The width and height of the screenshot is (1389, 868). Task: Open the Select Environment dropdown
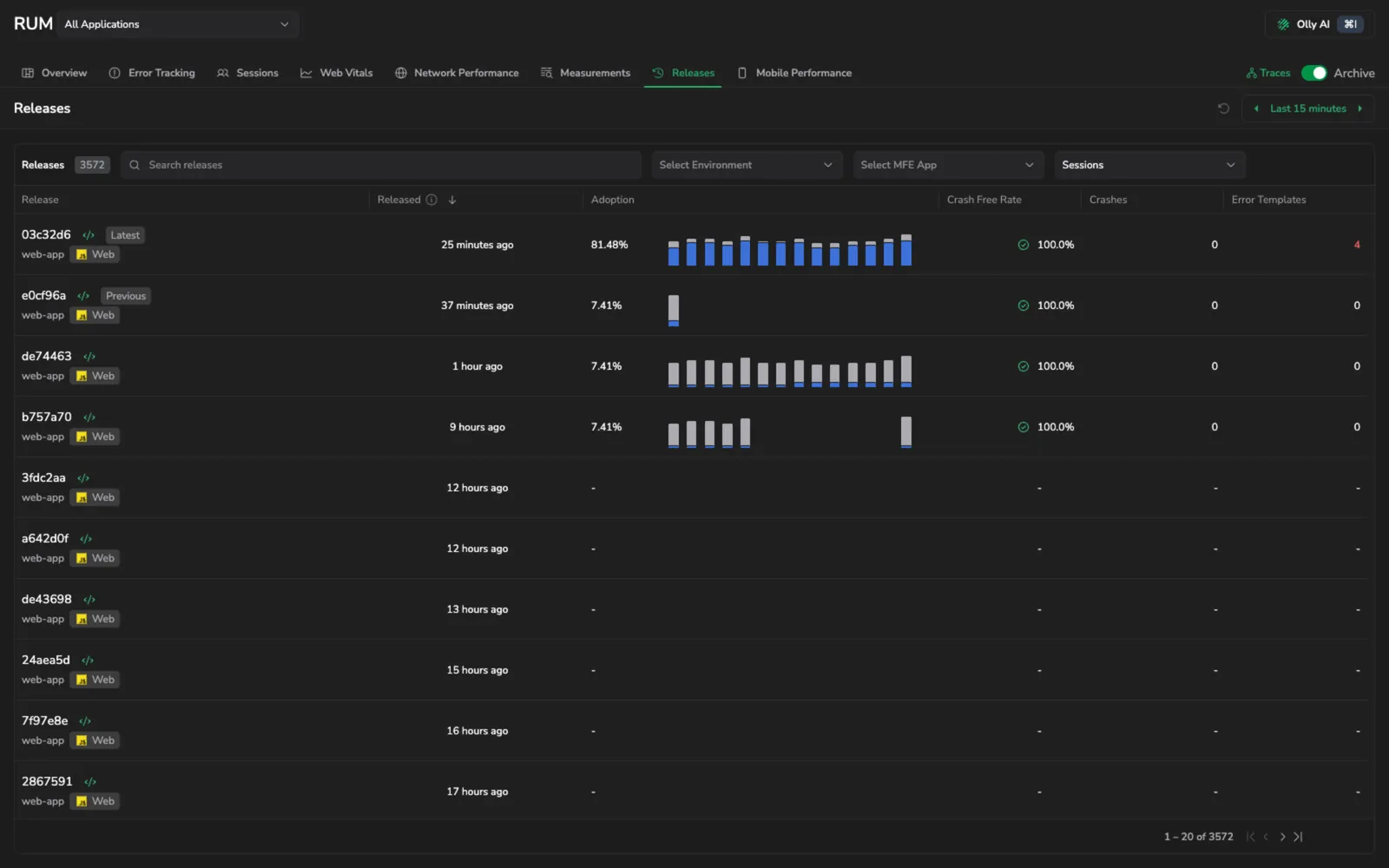pos(747,165)
